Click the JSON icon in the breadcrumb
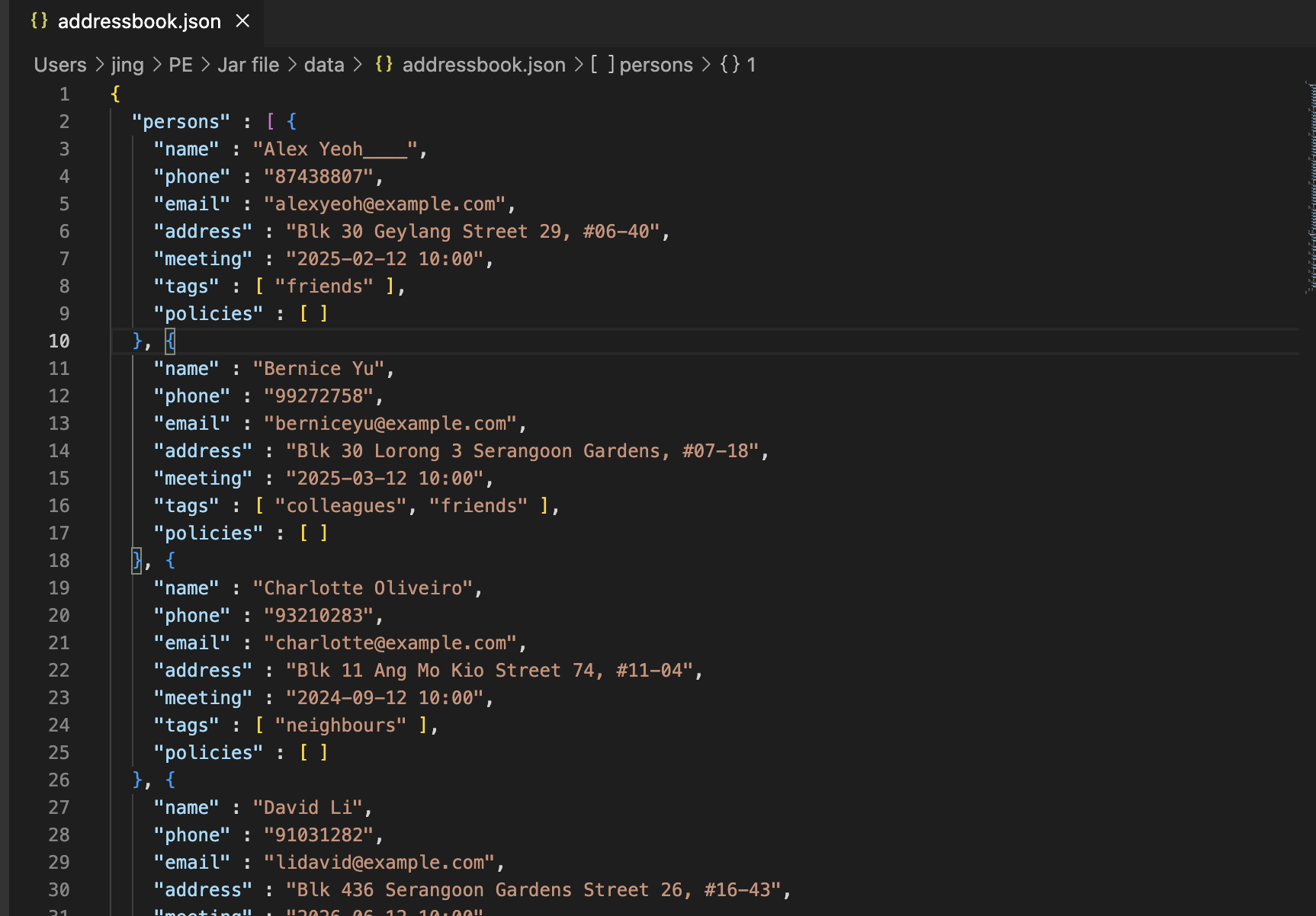Screen dimensions: 1316x916 click(x=384, y=65)
